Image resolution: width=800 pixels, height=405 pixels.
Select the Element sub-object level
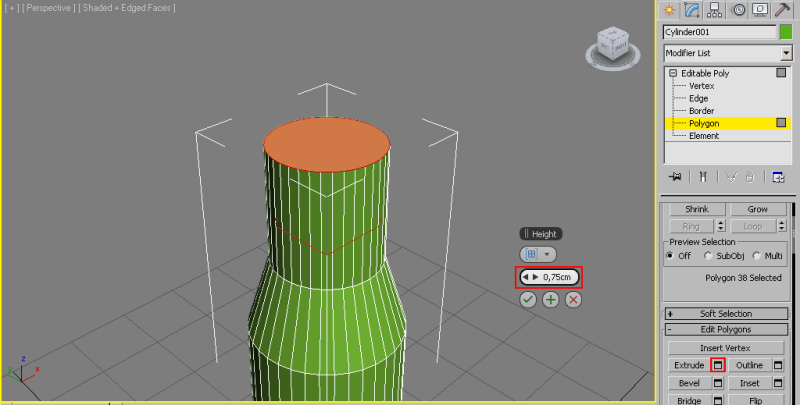tap(704, 136)
